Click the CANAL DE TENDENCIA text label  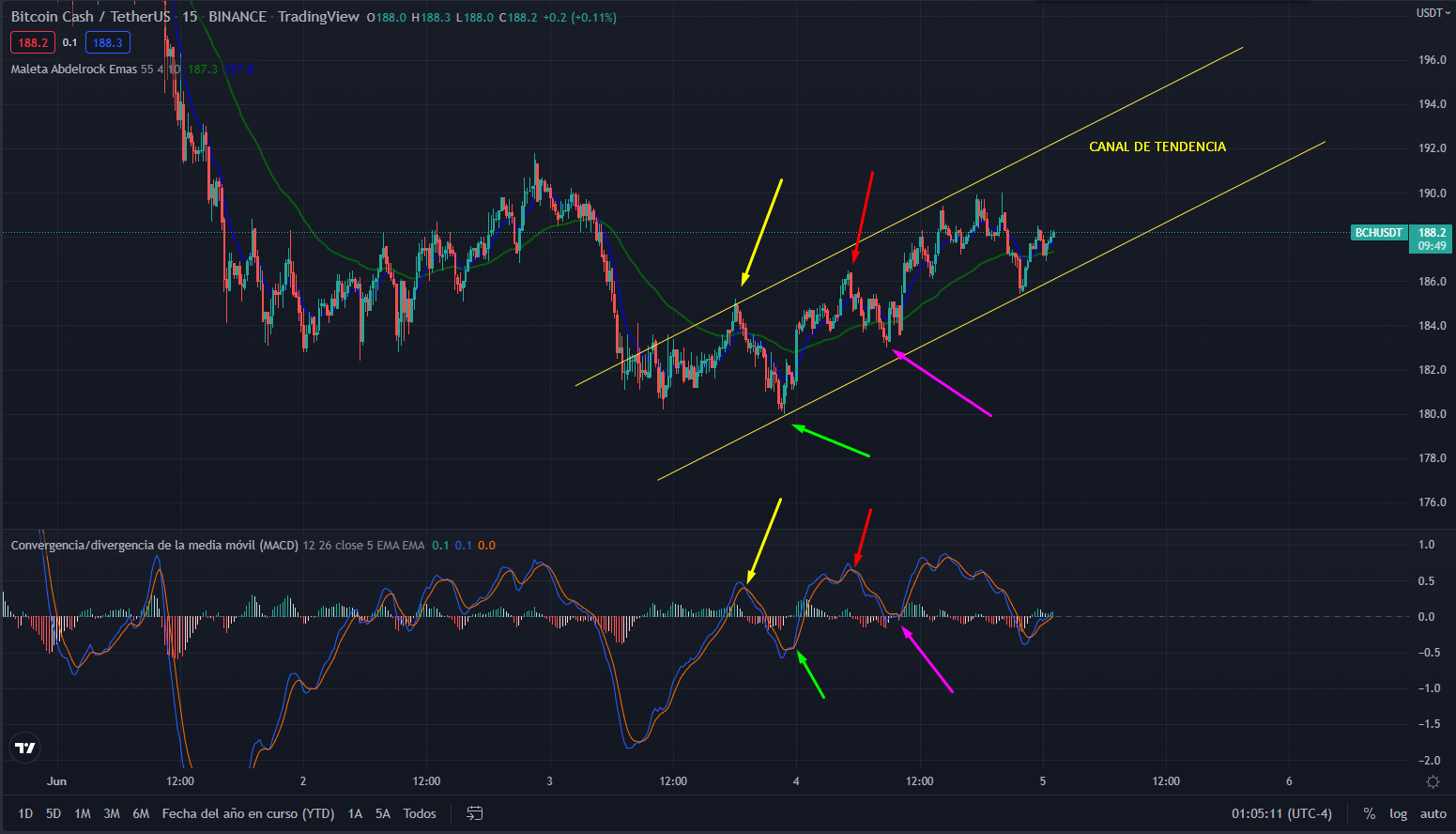click(x=1157, y=147)
